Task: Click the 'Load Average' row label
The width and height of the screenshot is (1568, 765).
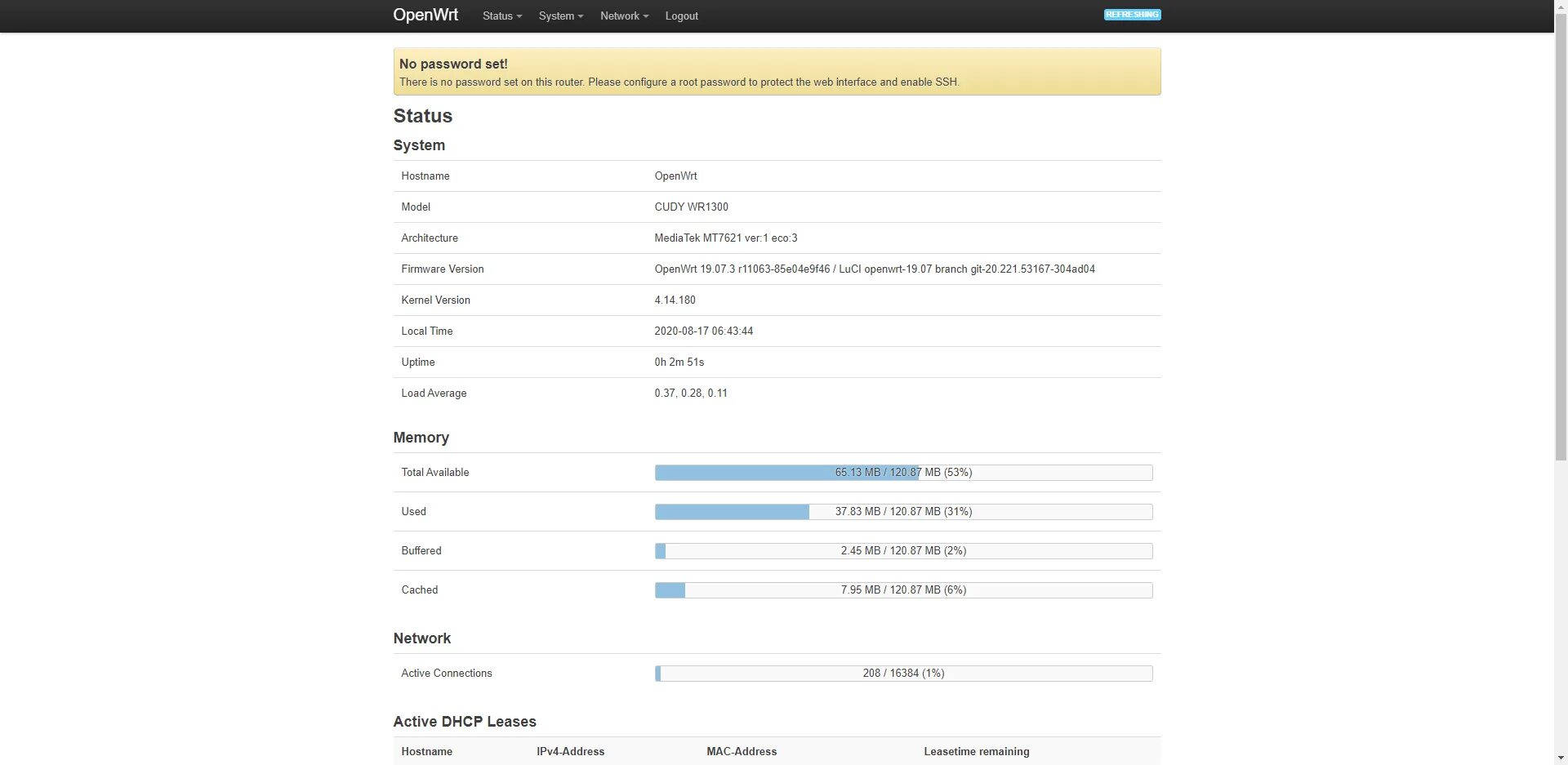Action: pyautogui.click(x=434, y=394)
